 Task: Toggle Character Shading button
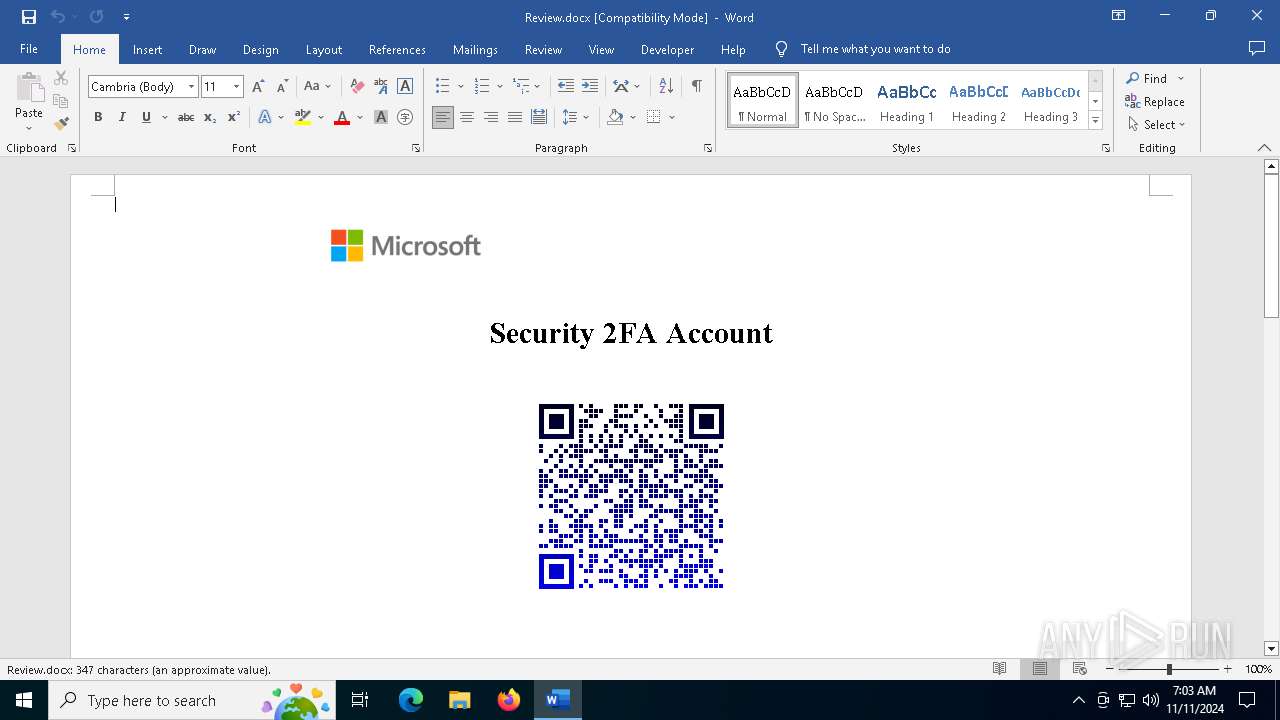[381, 117]
